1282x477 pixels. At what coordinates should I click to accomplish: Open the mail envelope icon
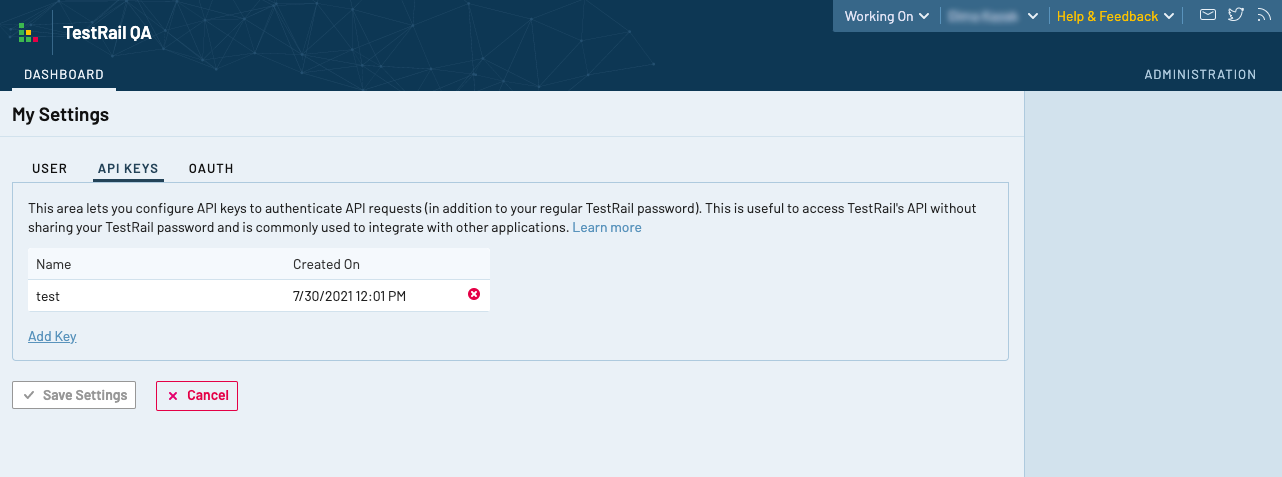(x=1208, y=15)
